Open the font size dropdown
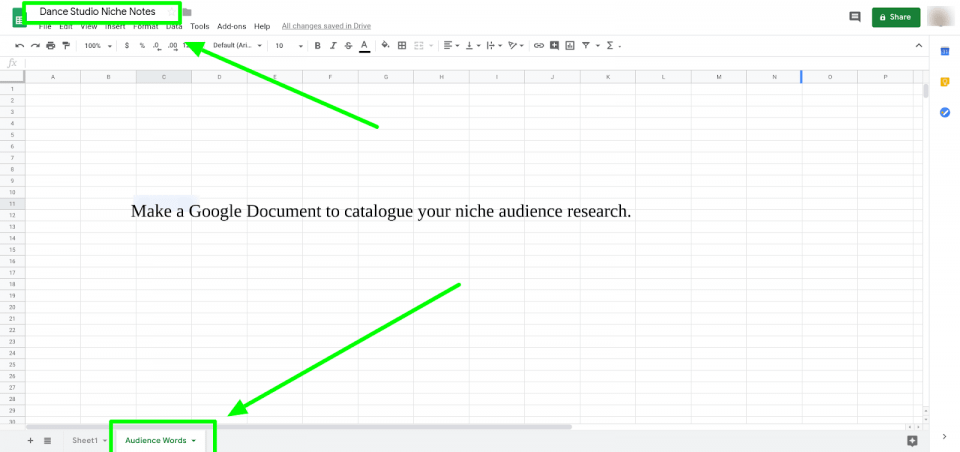 287,46
